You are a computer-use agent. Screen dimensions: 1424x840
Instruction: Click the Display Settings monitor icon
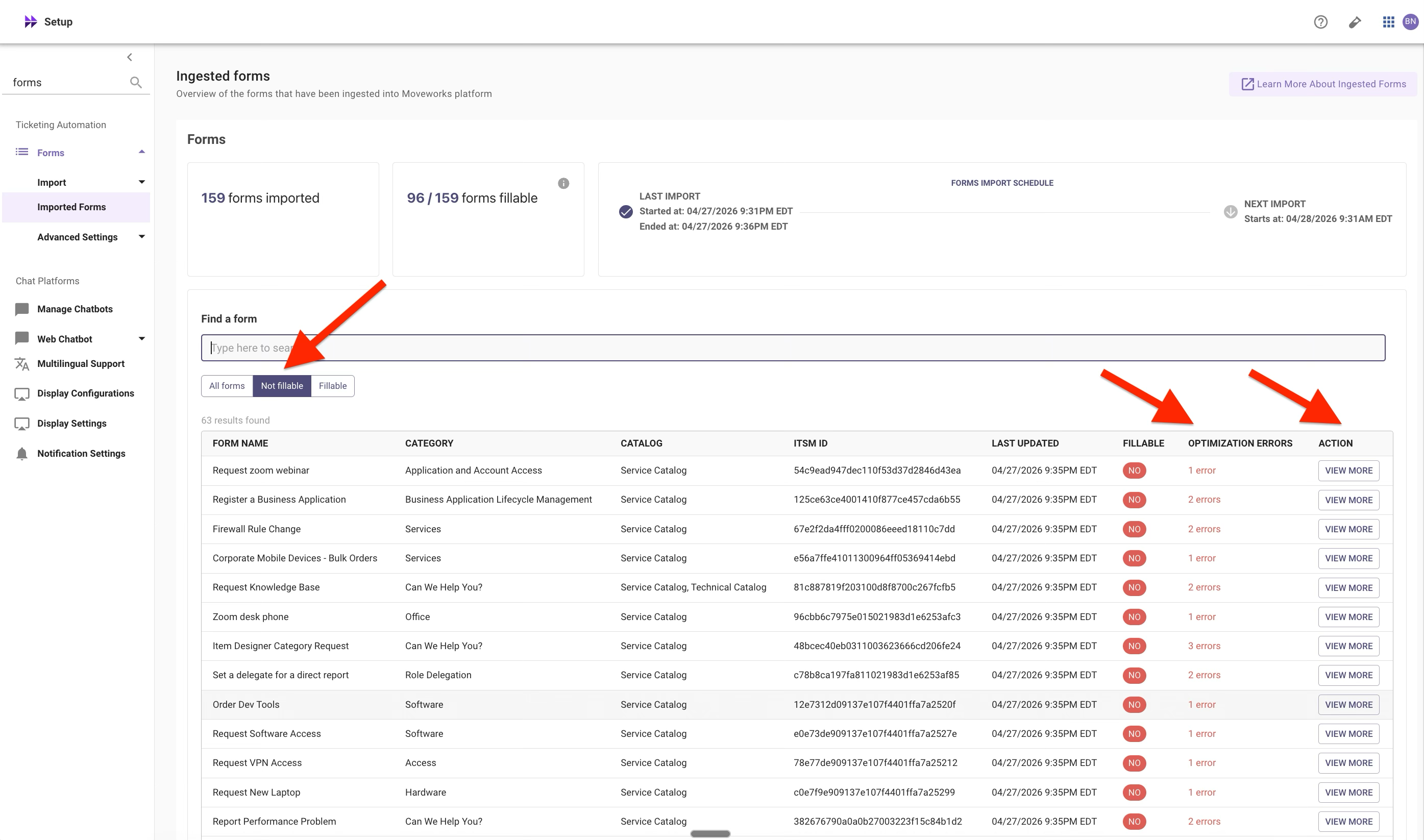click(x=22, y=424)
